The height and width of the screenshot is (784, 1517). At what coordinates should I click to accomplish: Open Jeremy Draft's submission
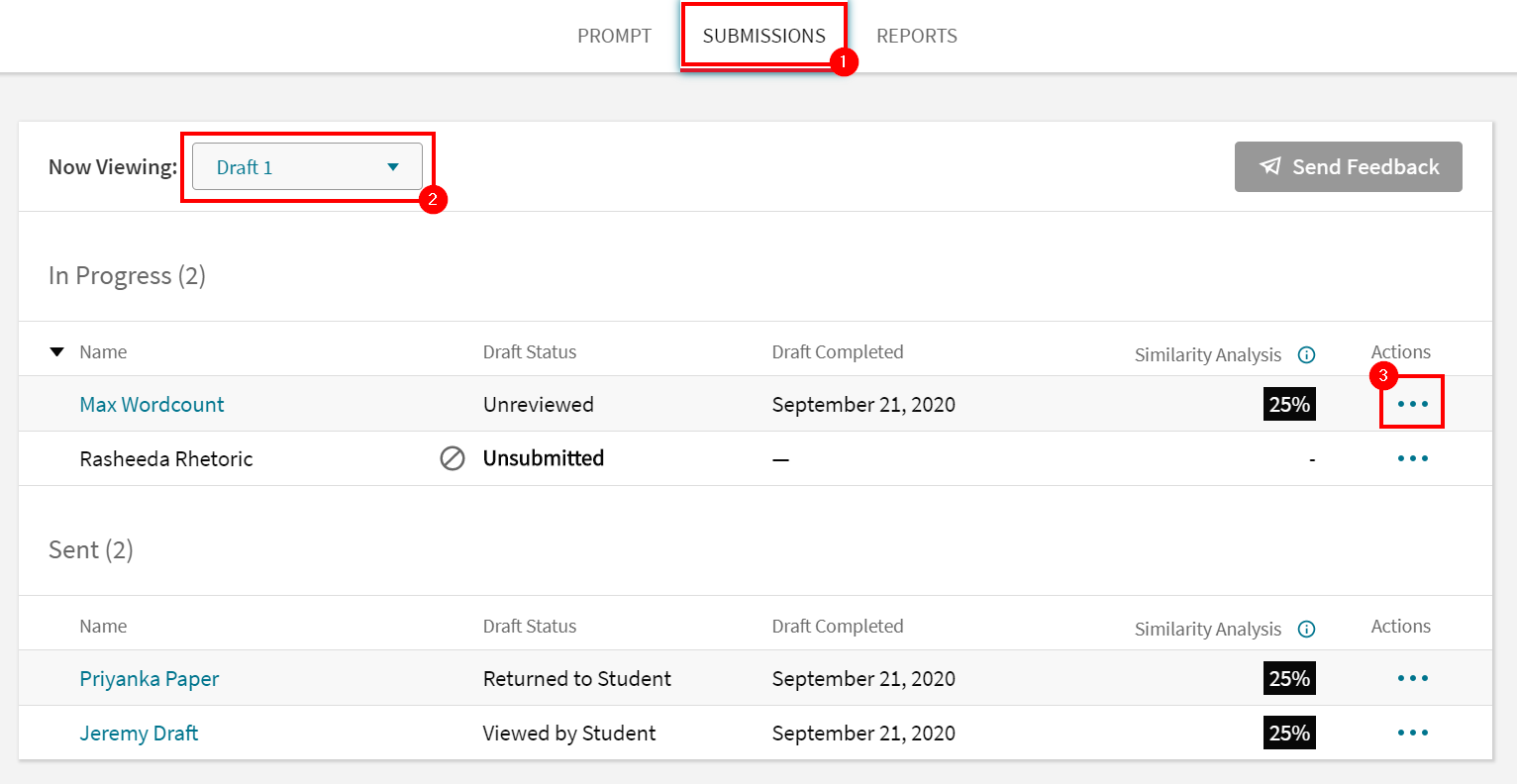139,733
